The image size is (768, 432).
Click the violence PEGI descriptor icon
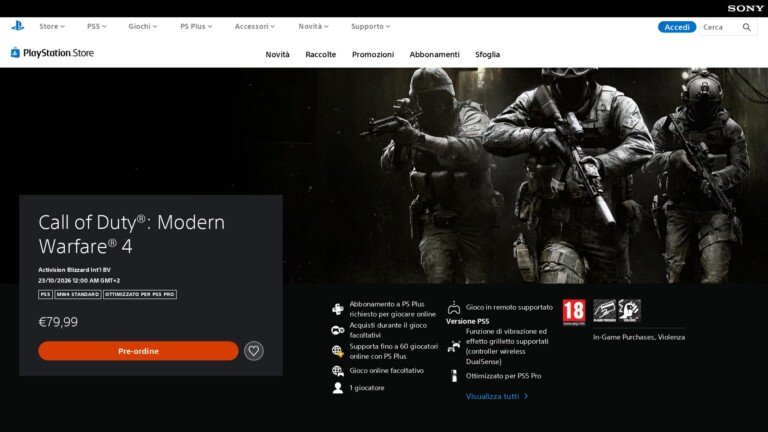click(629, 311)
